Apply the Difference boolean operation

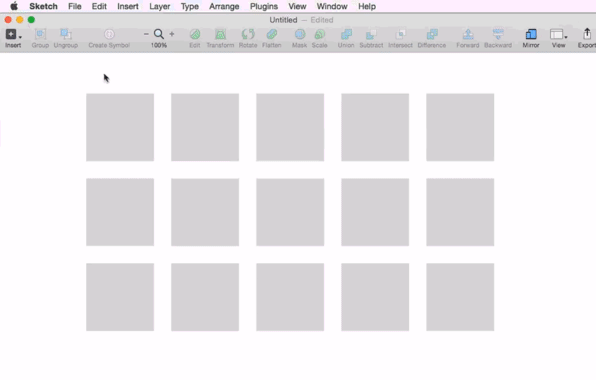(432, 34)
